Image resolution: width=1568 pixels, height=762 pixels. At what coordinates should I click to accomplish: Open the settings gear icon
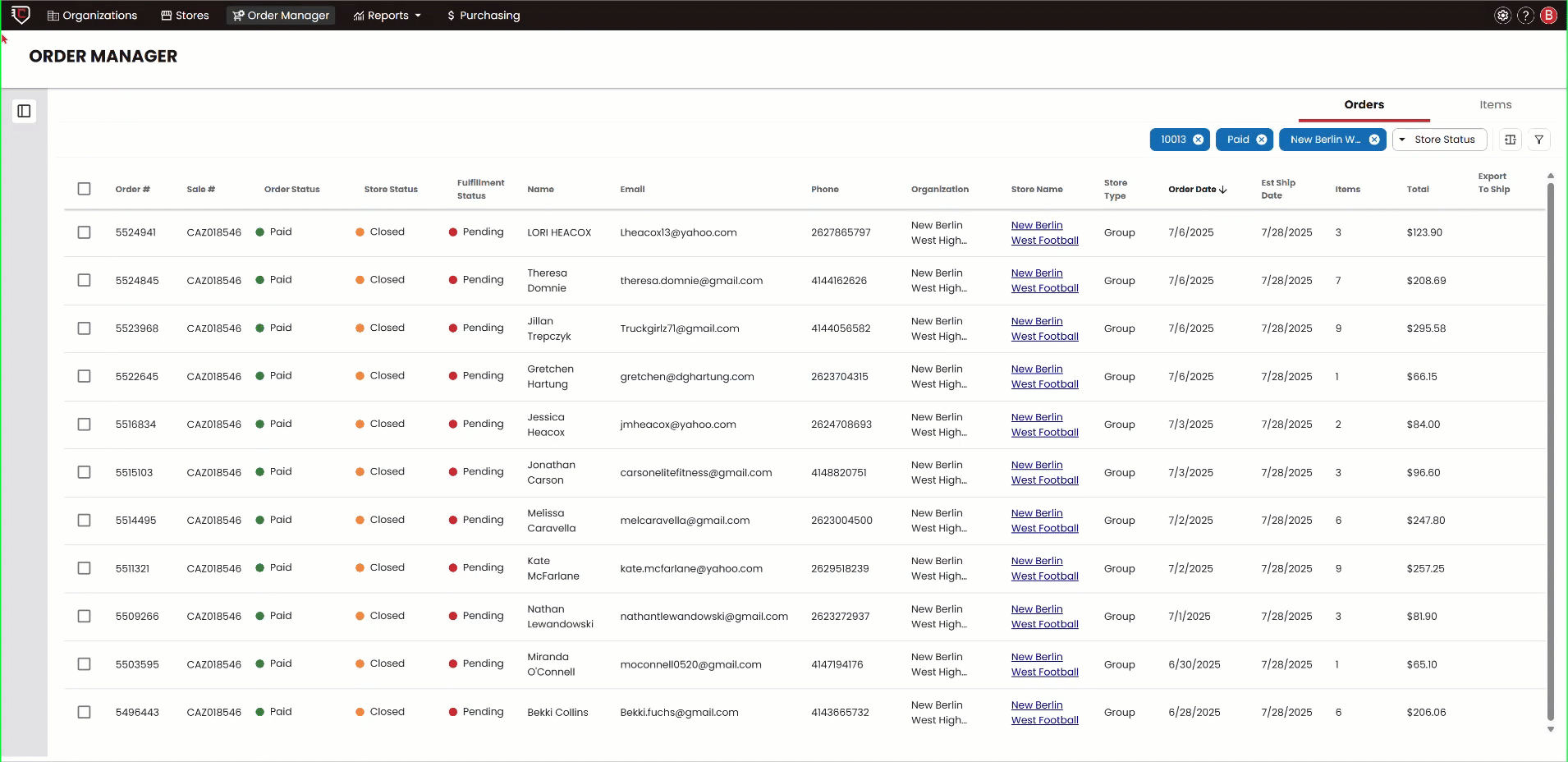[x=1502, y=16]
